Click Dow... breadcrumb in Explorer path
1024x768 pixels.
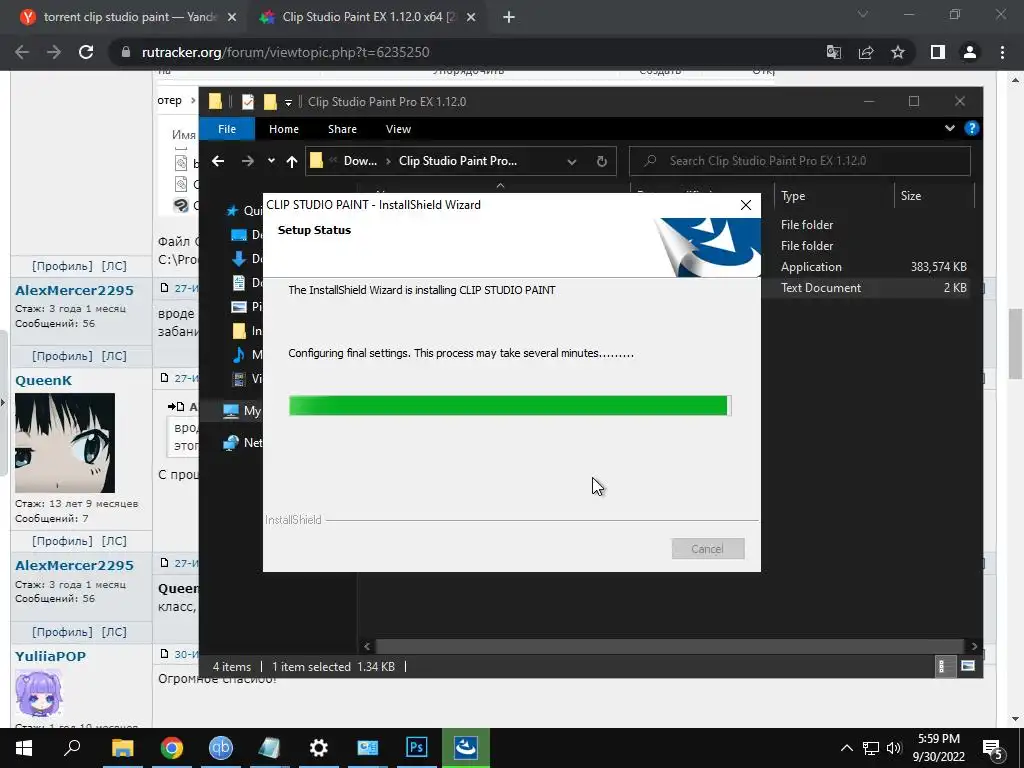(x=360, y=161)
